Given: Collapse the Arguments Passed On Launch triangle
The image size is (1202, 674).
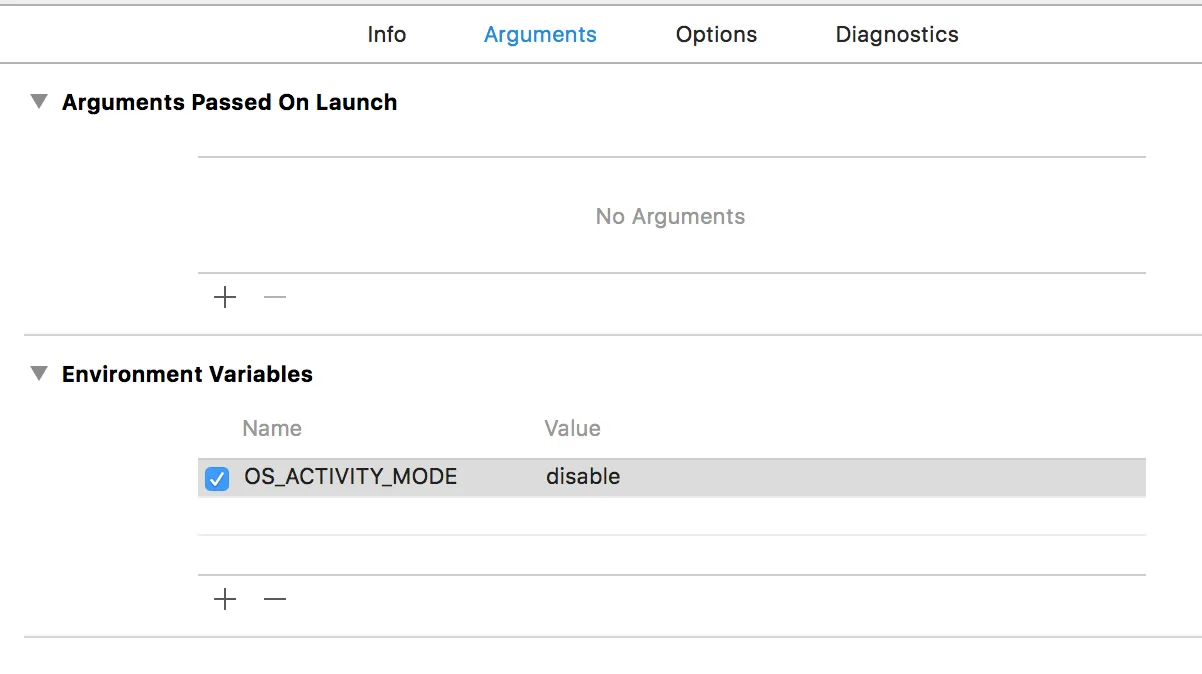Looking at the screenshot, I should coord(39,102).
